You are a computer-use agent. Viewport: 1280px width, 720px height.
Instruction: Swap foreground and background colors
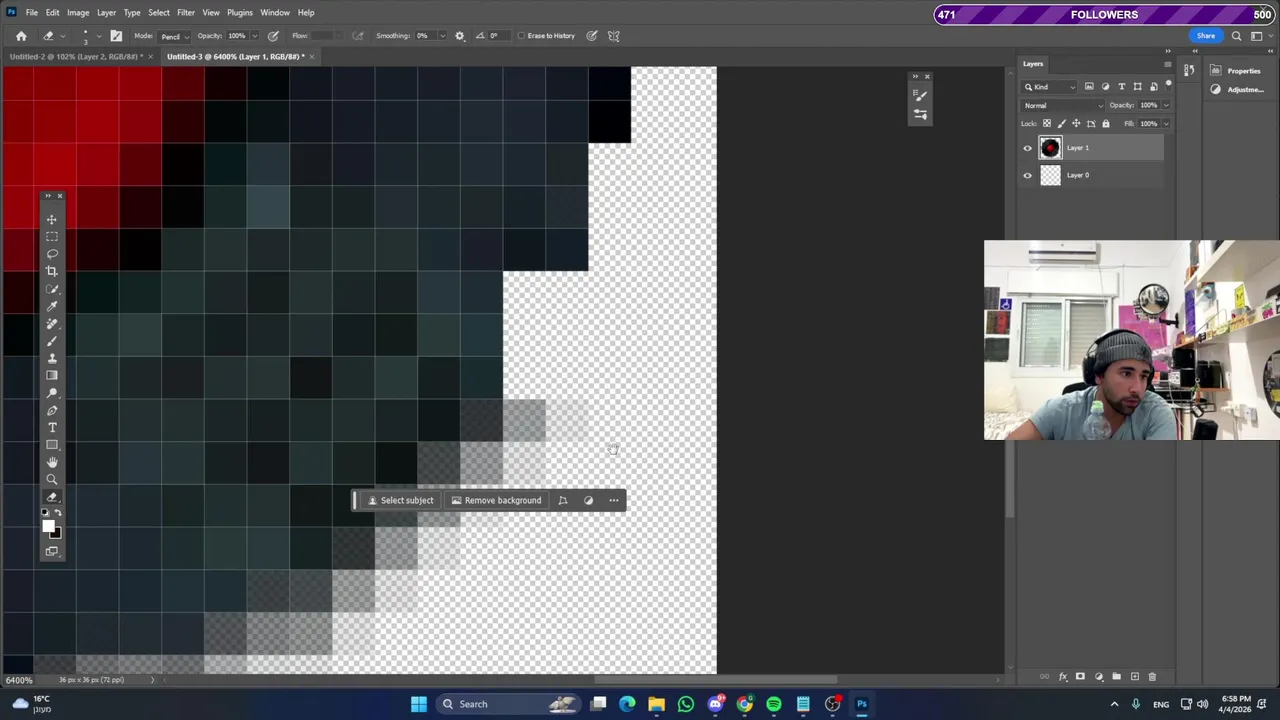[x=58, y=513]
